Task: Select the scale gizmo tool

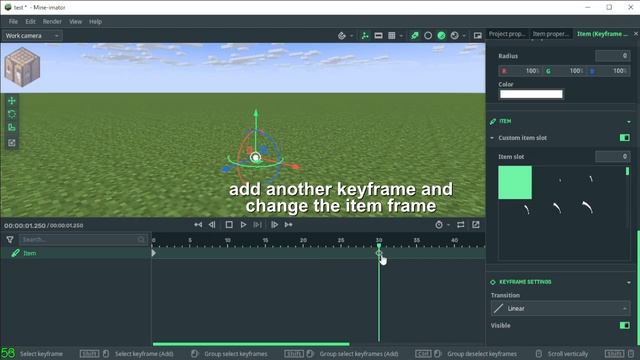Action: [12, 127]
